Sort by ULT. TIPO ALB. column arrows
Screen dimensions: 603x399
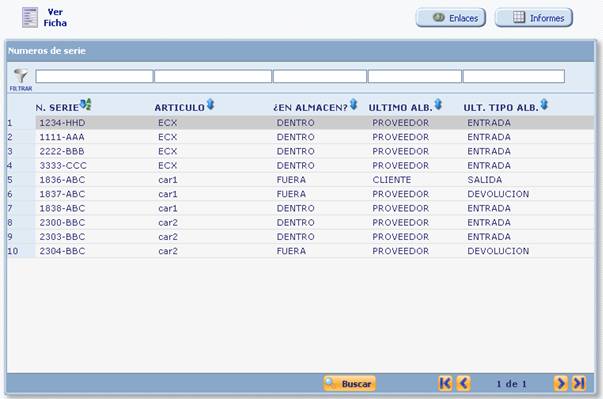[x=544, y=105]
